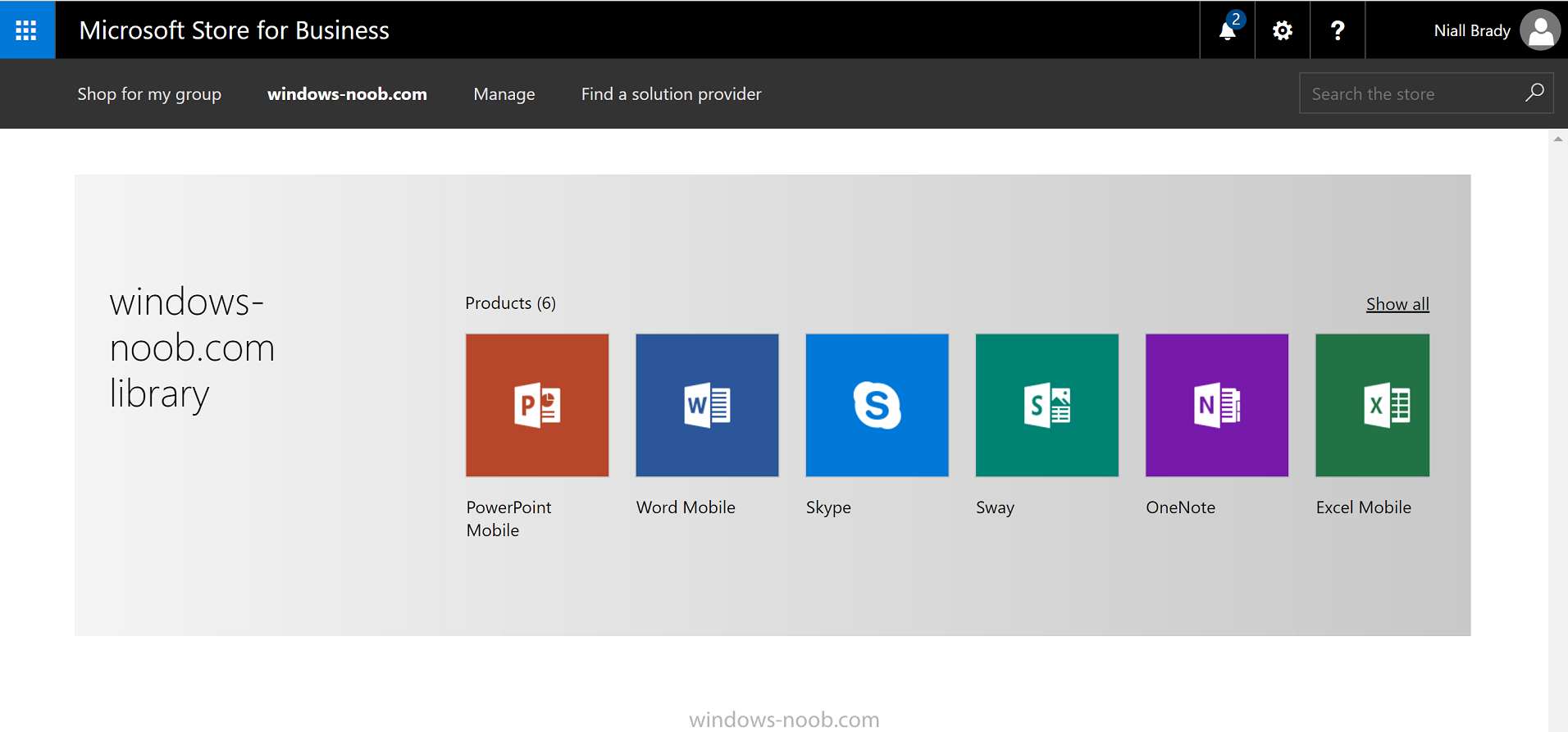Click the Excel Mobile name link

click(1363, 507)
